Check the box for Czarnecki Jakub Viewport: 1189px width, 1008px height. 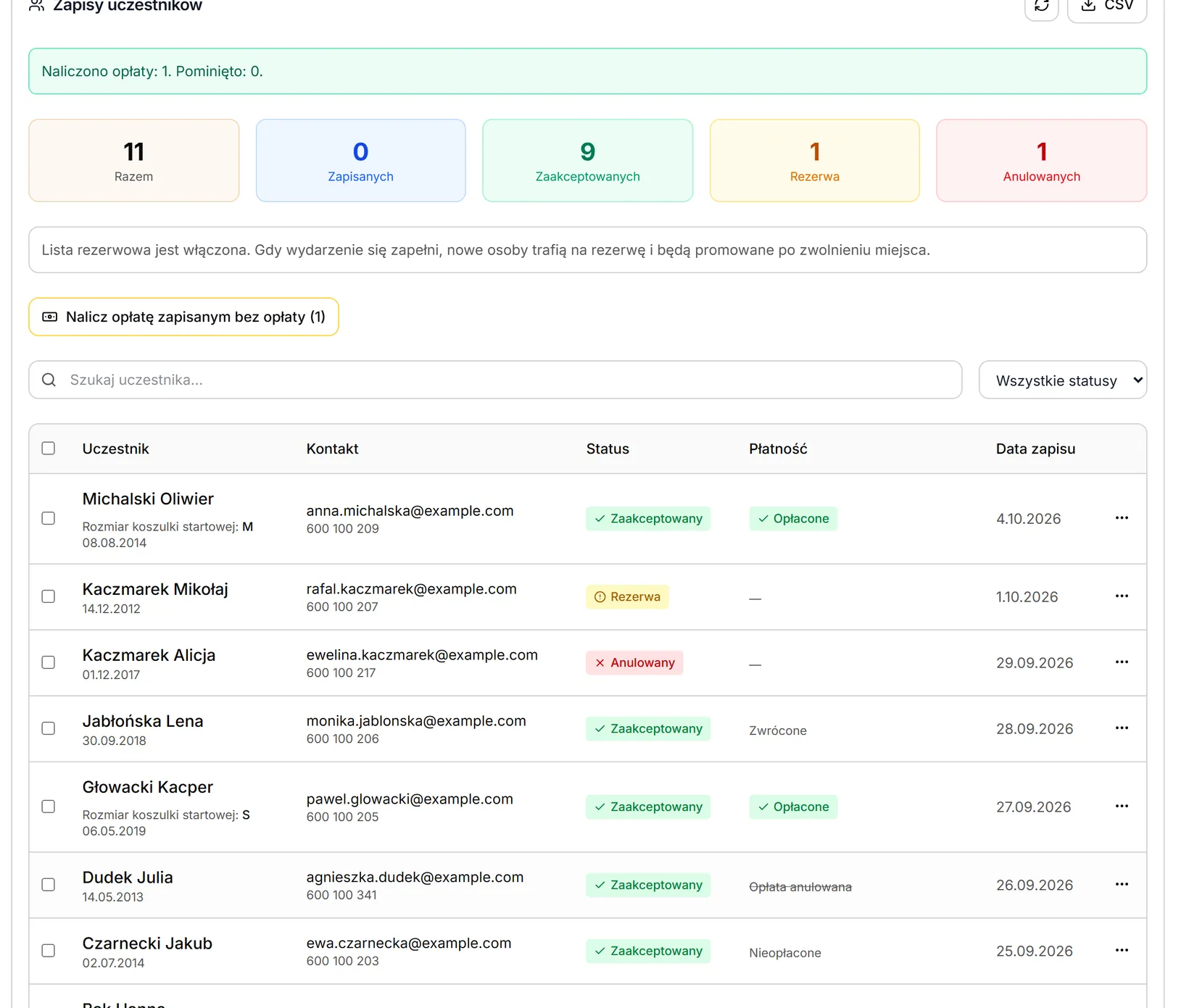coord(49,951)
